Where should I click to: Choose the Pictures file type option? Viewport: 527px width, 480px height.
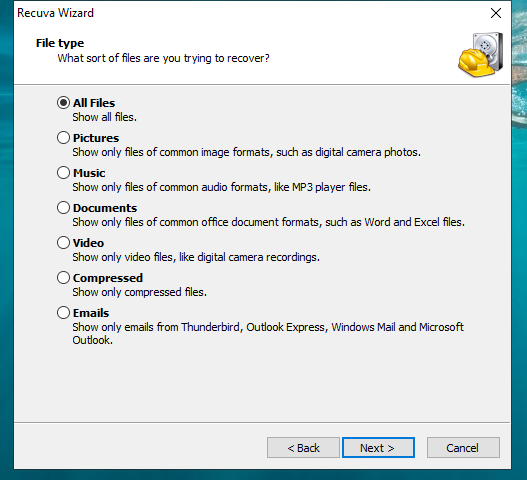click(63, 138)
